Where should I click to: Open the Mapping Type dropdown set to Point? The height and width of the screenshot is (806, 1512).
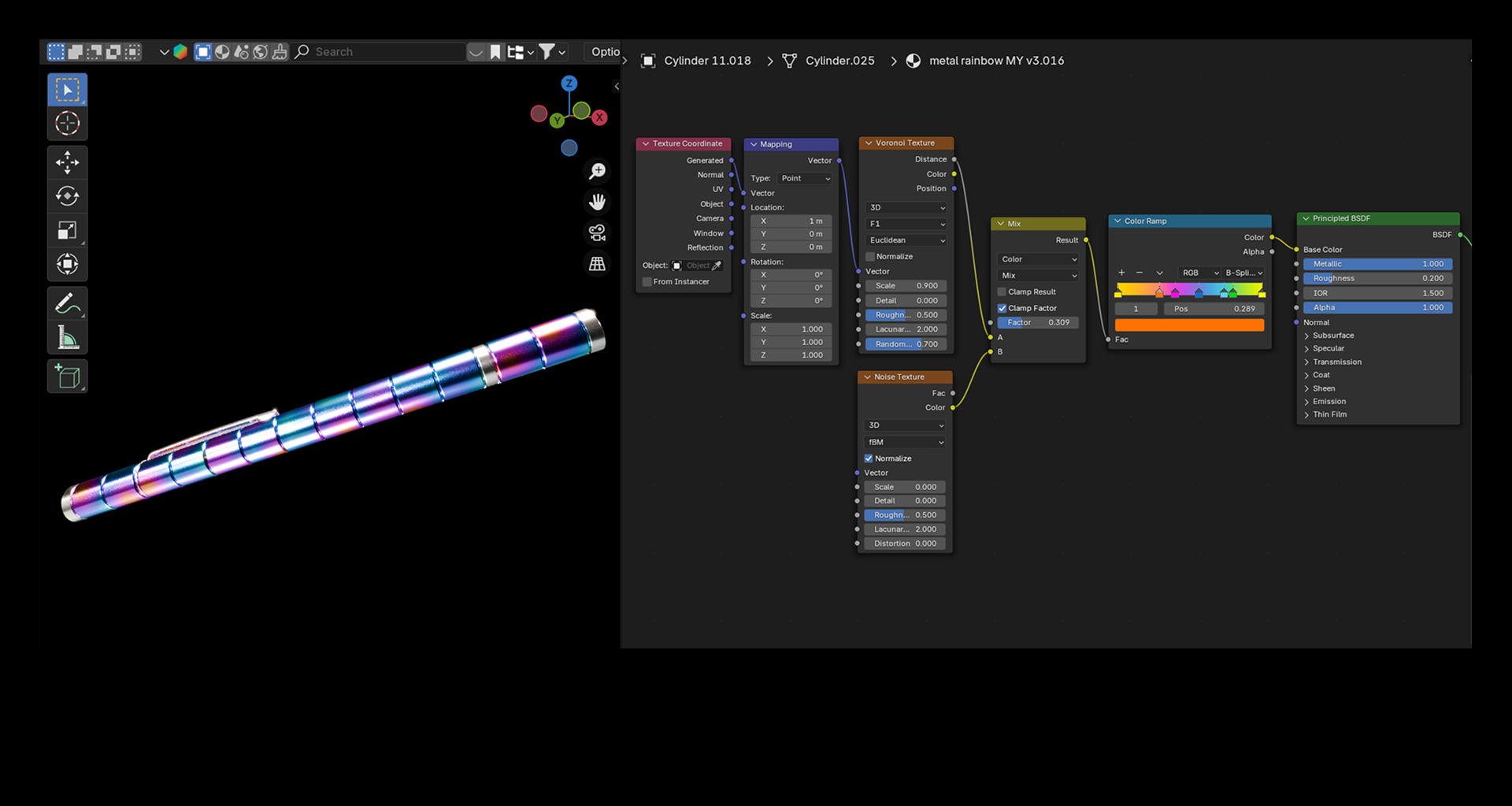[x=805, y=179]
